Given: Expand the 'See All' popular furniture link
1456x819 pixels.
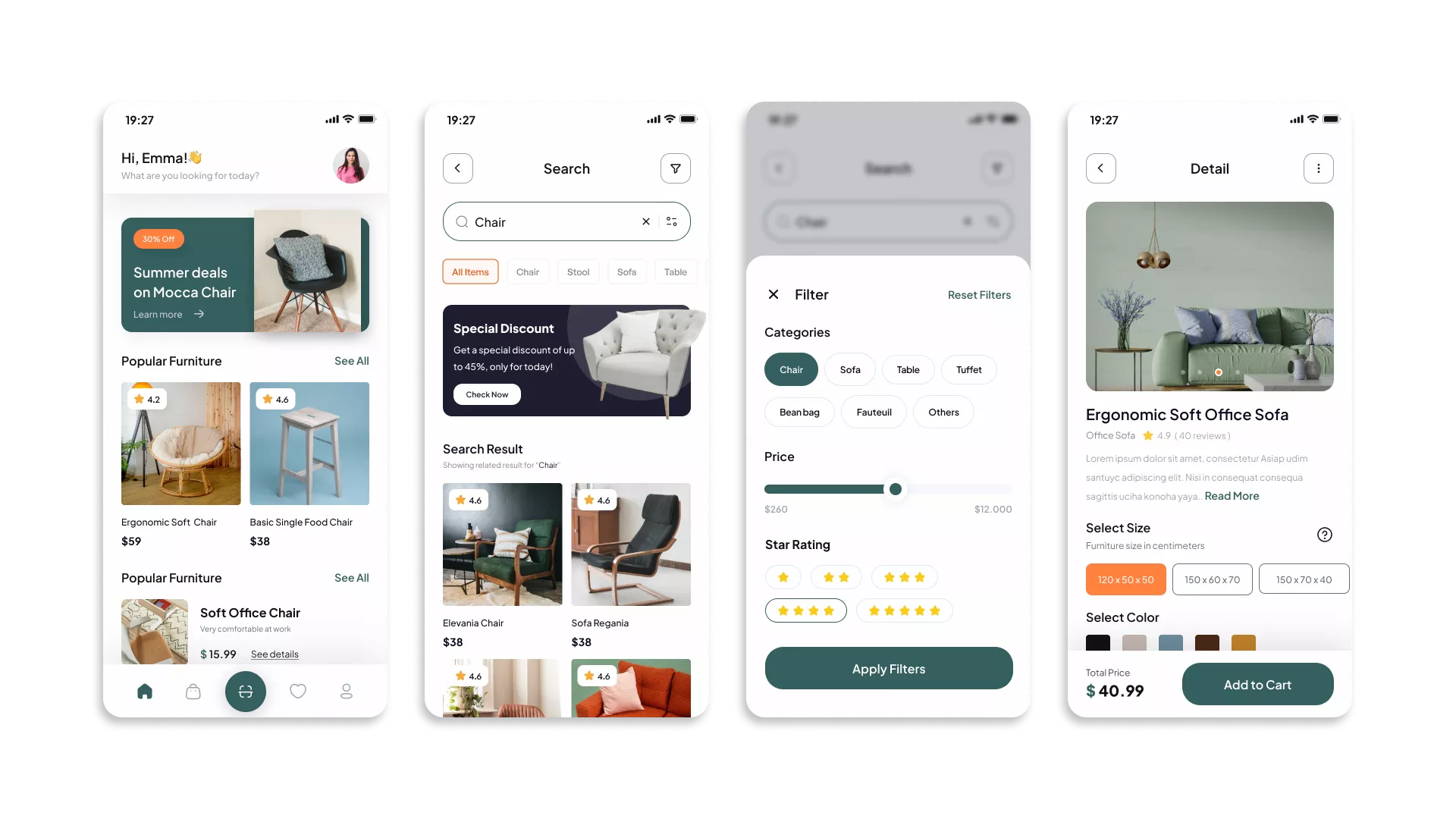Looking at the screenshot, I should point(351,361).
